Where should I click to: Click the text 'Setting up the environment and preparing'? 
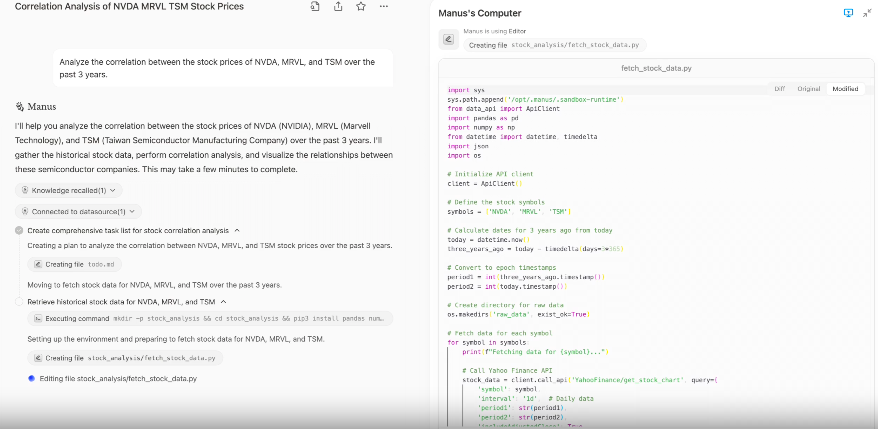[176, 339]
